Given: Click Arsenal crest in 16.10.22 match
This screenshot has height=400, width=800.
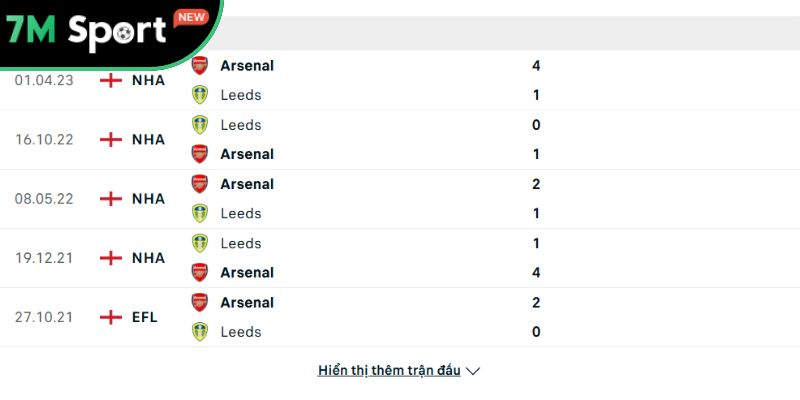Looking at the screenshot, I should [x=200, y=154].
